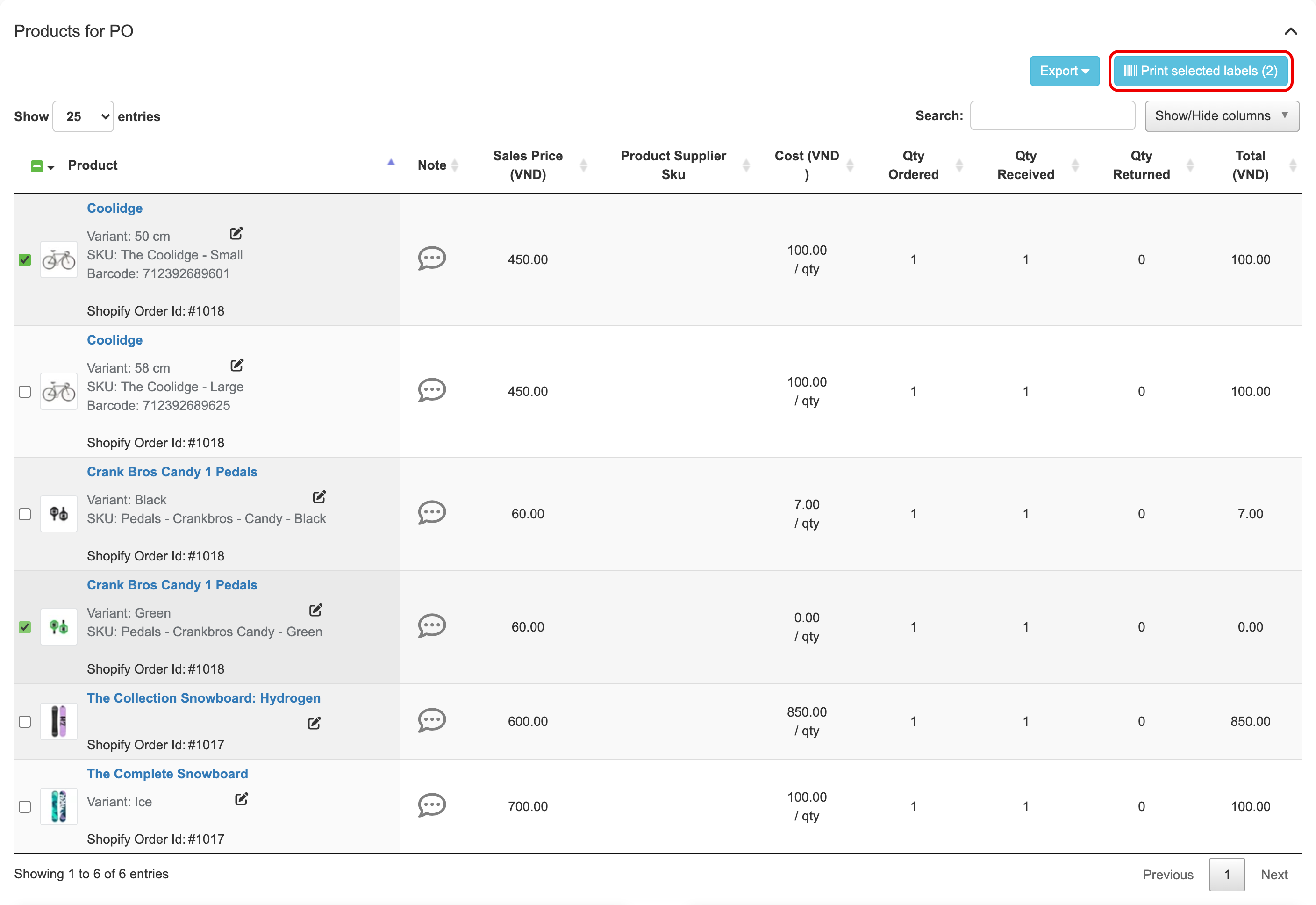Sort by Product column arrow

click(391, 163)
